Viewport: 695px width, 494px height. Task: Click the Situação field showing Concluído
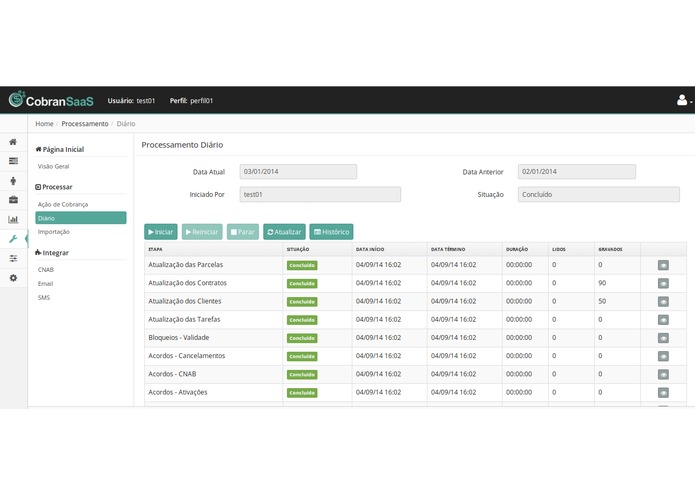(x=598, y=194)
